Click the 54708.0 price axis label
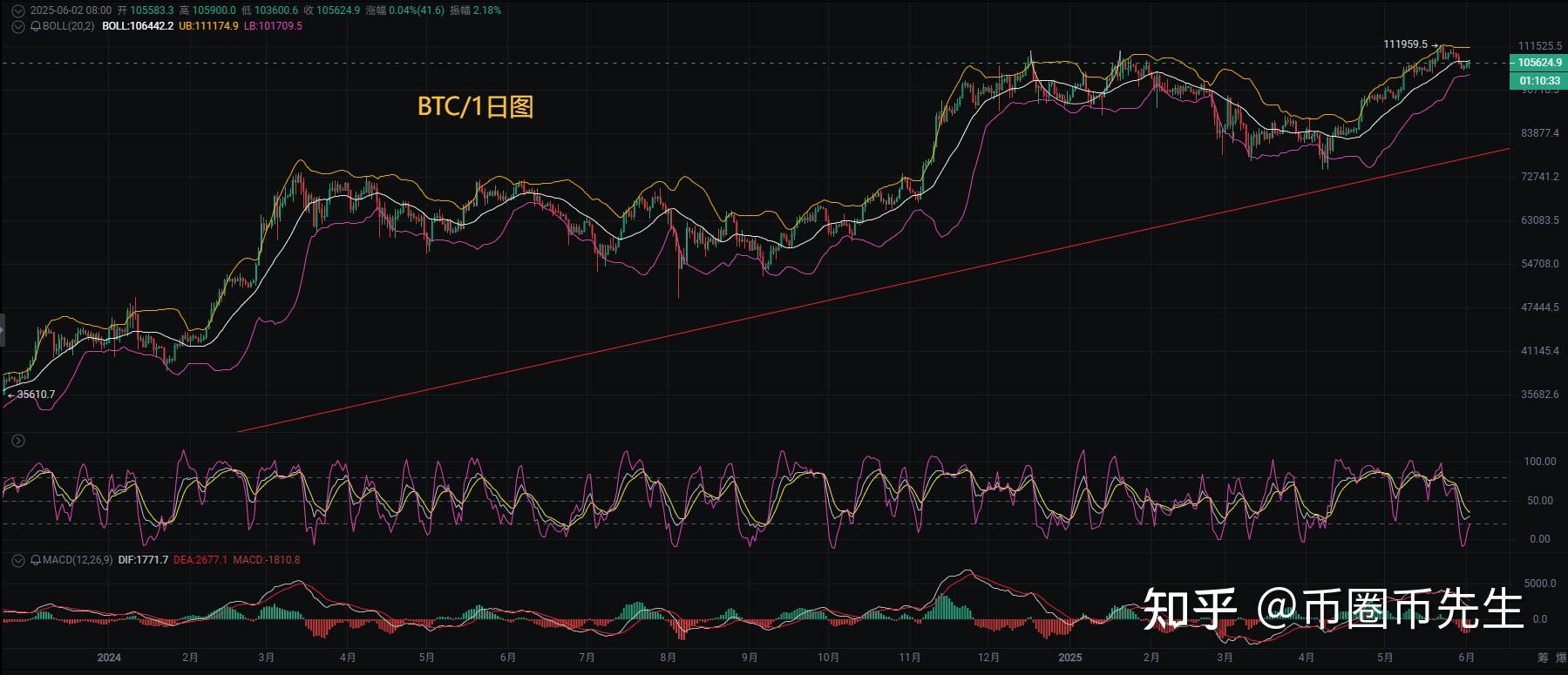 [1539, 264]
